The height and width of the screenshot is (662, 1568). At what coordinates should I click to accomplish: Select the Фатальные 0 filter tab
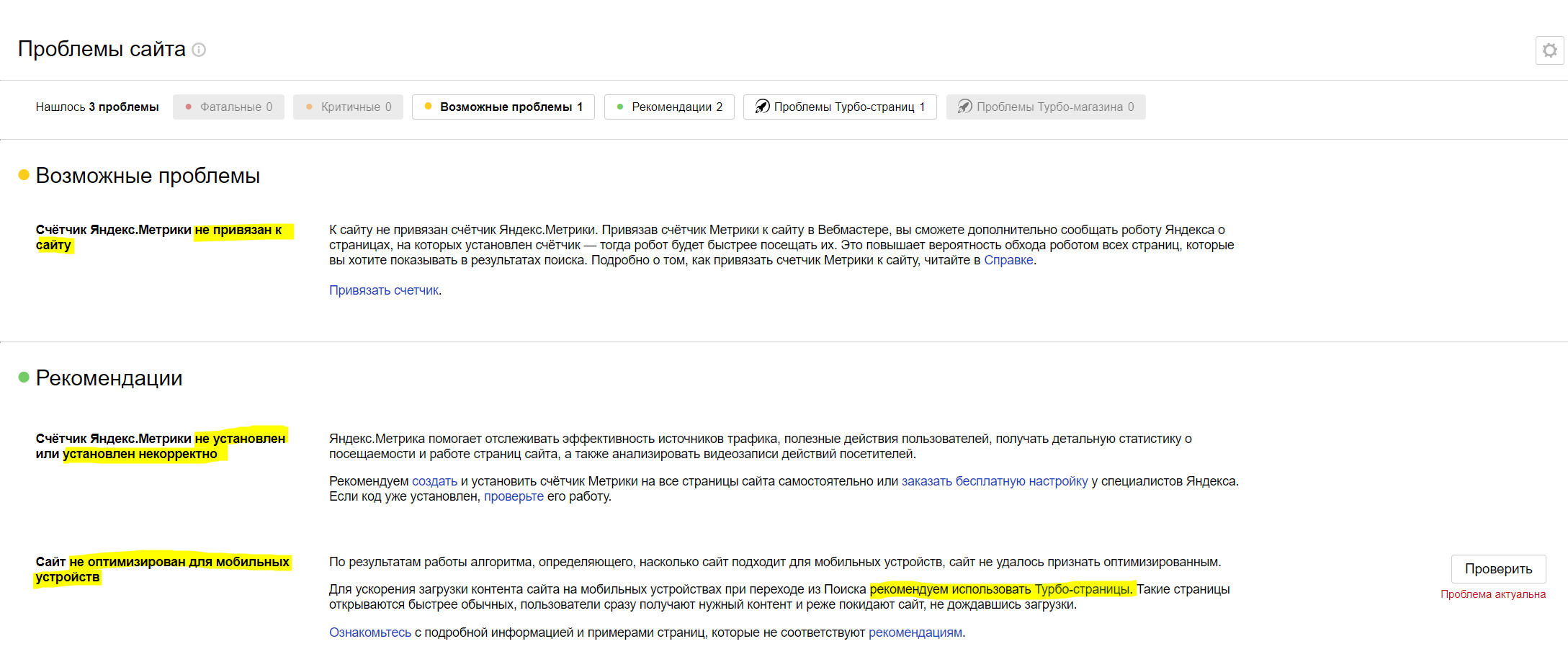[228, 107]
